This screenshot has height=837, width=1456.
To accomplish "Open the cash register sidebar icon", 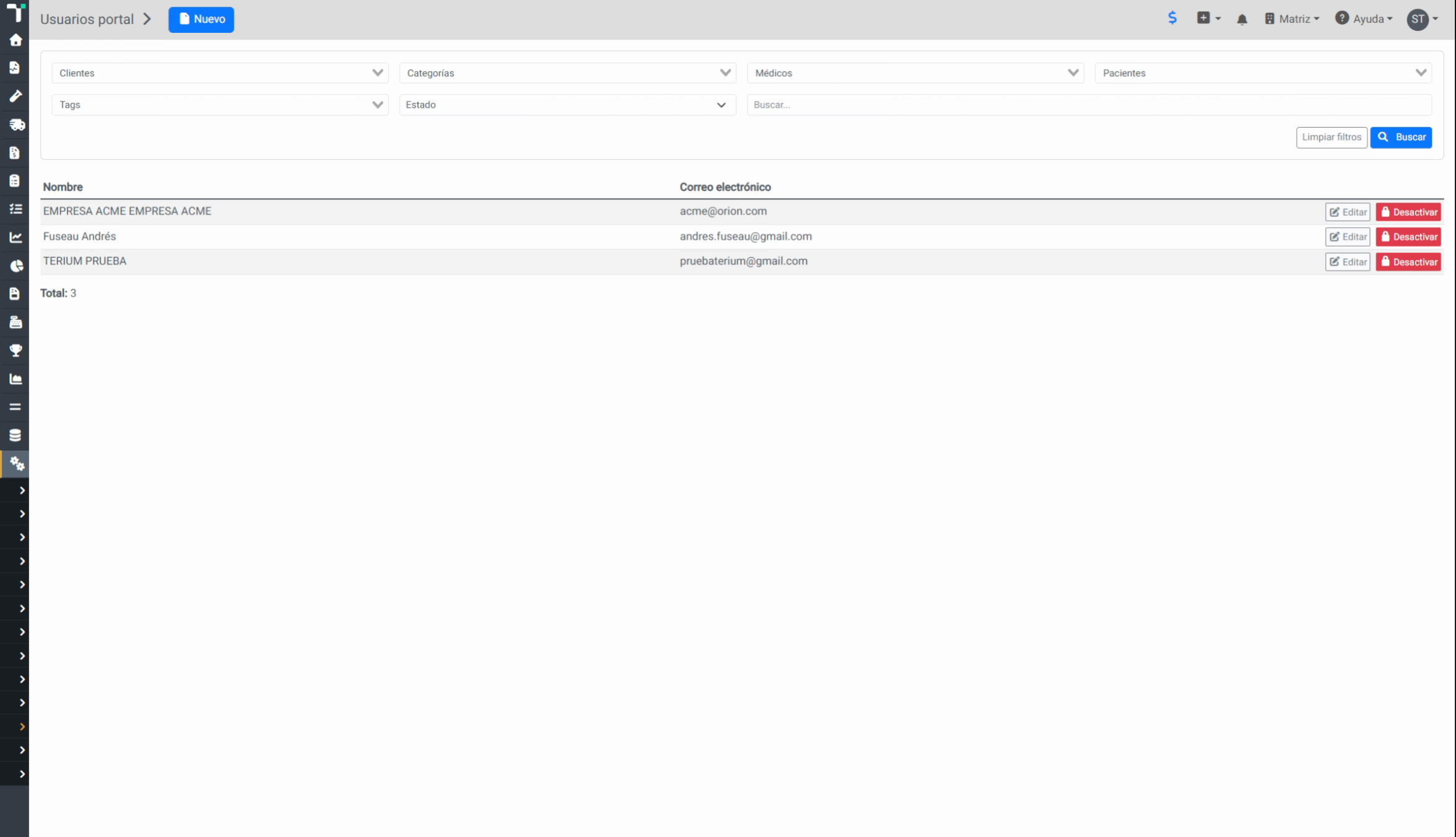I will point(15,322).
